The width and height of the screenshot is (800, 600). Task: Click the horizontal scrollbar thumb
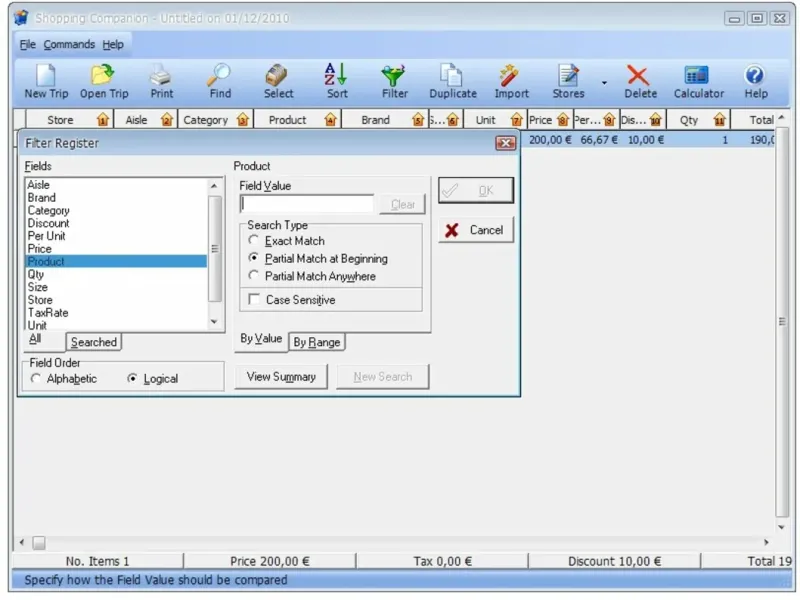(x=39, y=542)
